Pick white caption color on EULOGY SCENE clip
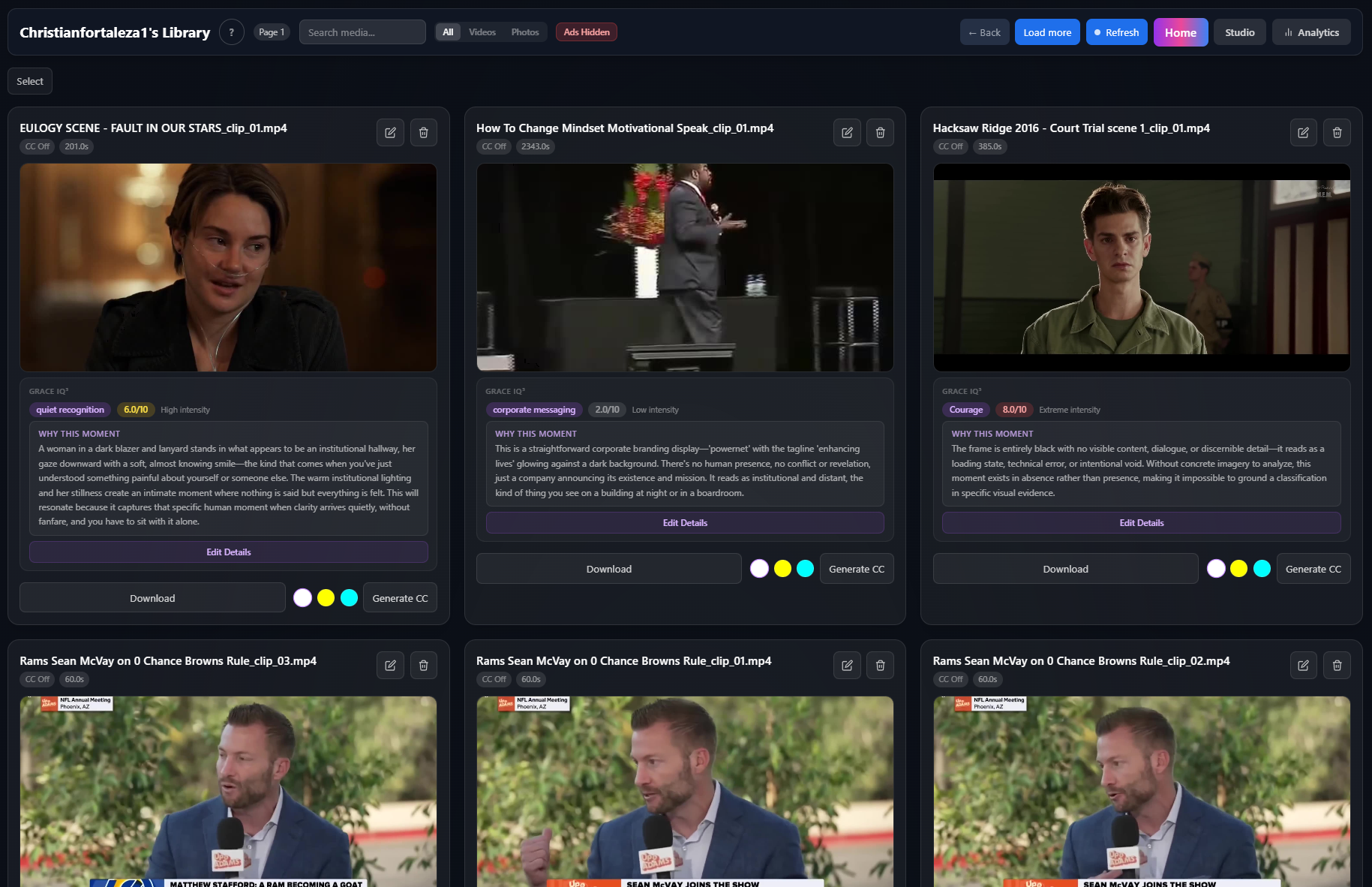 click(x=302, y=598)
